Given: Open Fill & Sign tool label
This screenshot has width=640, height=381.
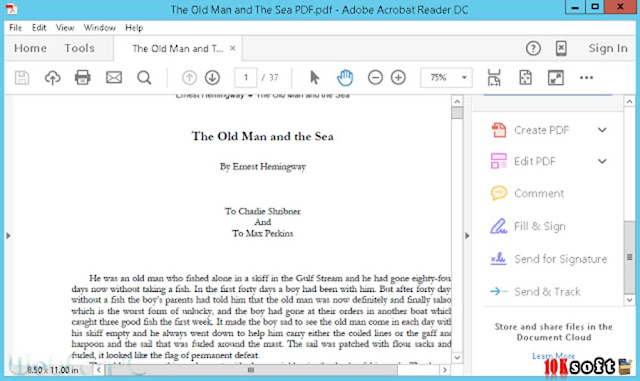Looking at the screenshot, I should (x=540, y=226).
